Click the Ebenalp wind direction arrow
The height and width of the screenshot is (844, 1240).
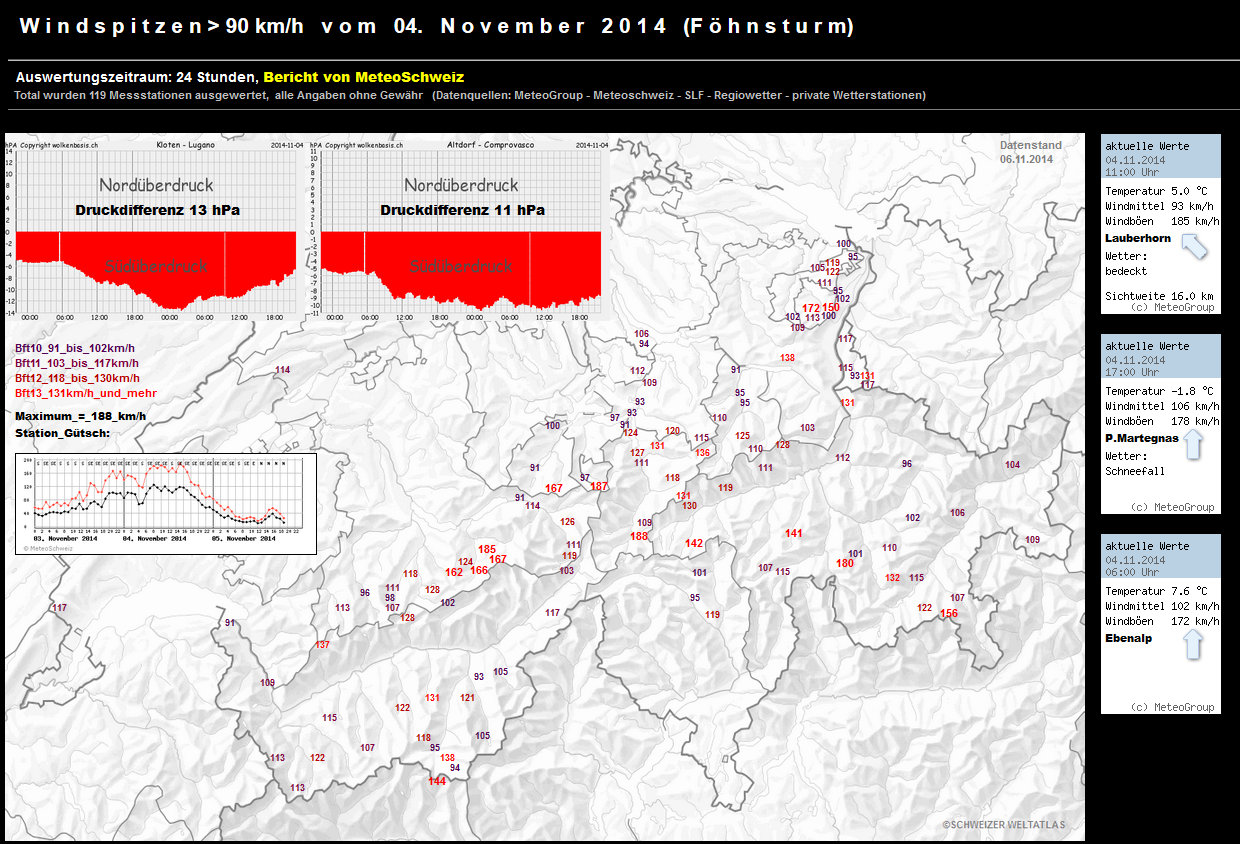pyautogui.click(x=1193, y=642)
